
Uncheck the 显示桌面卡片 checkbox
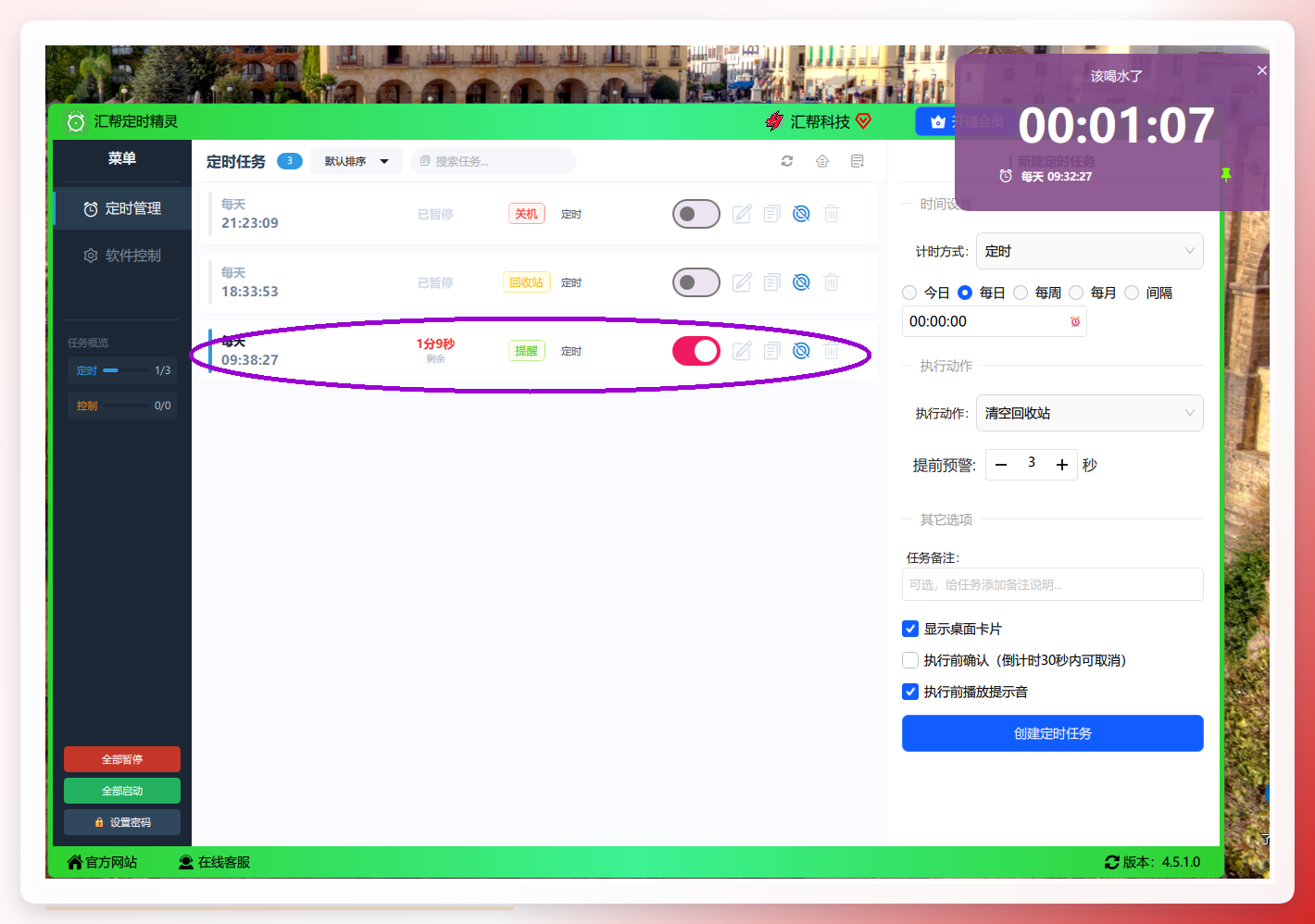pyautogui.click(x=910, y=629)
